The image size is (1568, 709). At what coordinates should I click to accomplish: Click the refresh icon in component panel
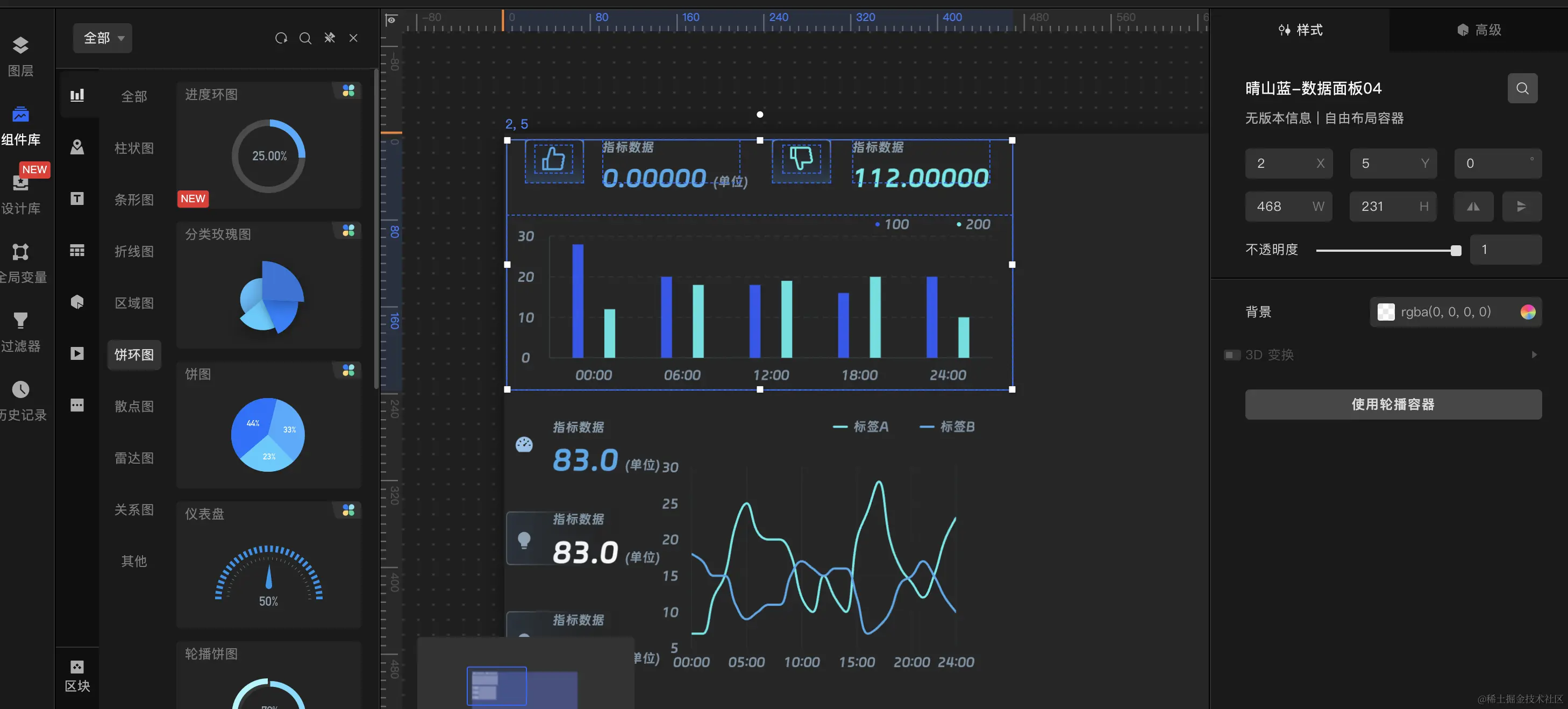pos(281,38)
